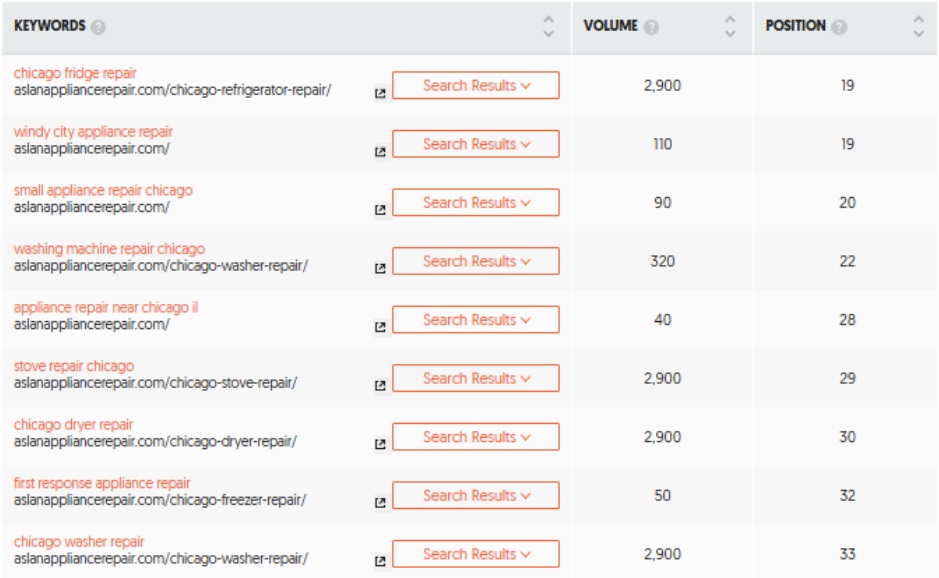939x578 pixels.
Task: Click volume value 50
Action: 662,495
